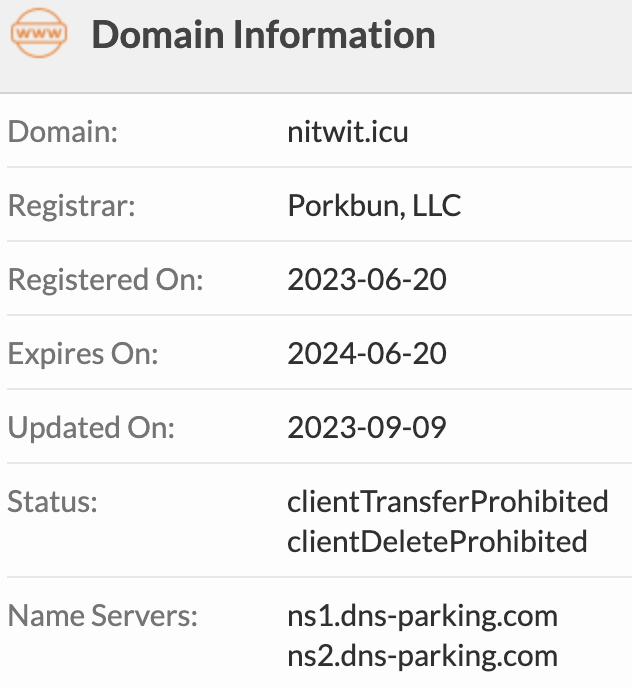Click the expiration date 2024-06-20
The height and width of the screenshot is (688, 632).
pyautogui.click(x=367, y=354)
